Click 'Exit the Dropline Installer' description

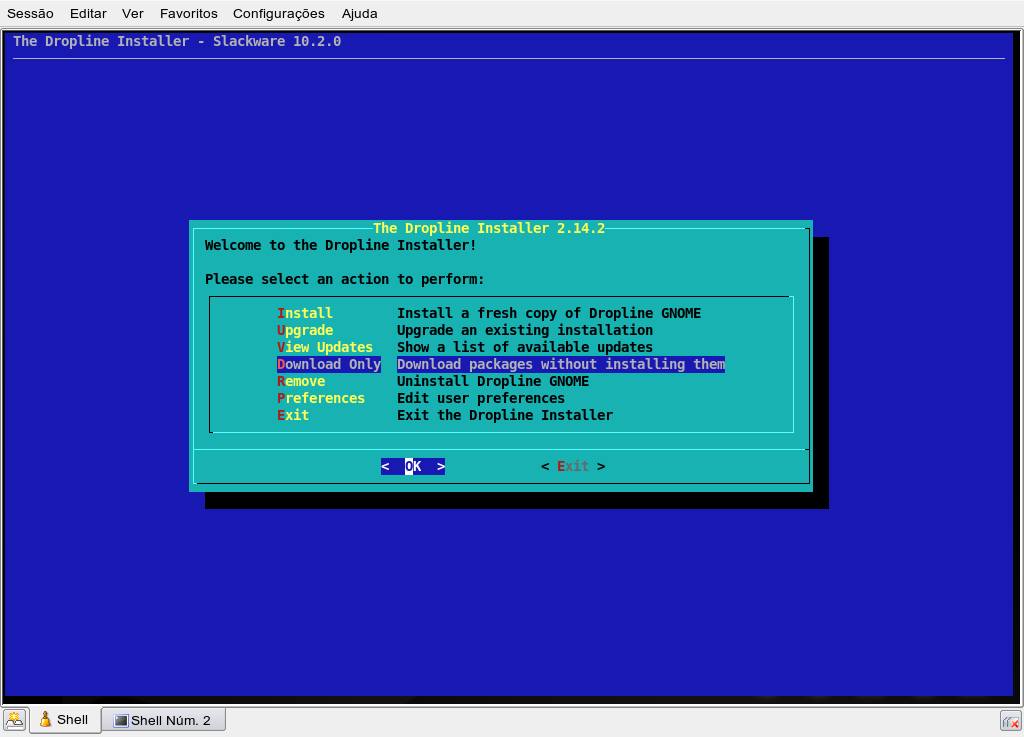pyautogui.click(x=505, y=415)
